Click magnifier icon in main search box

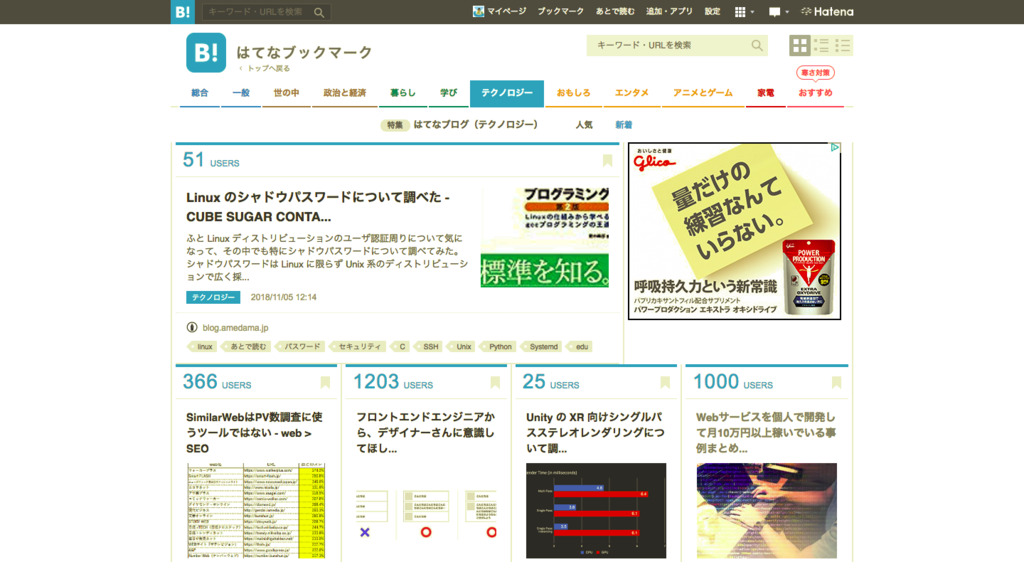click(x=757, y=45)
